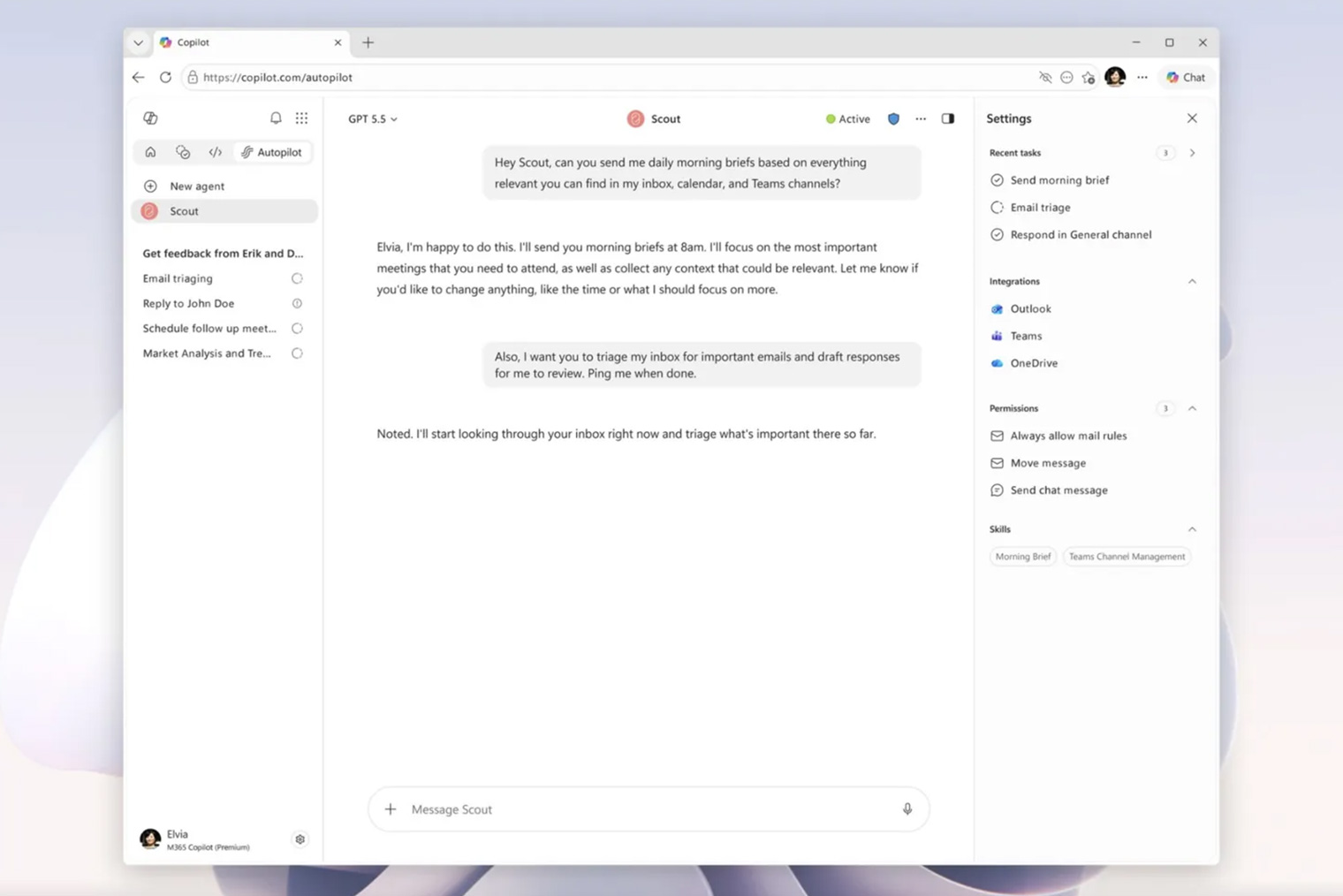This screenshot has width=1343, height=896.
Task: Click status circle next to Schedule follow up
Action: (297, 328)
